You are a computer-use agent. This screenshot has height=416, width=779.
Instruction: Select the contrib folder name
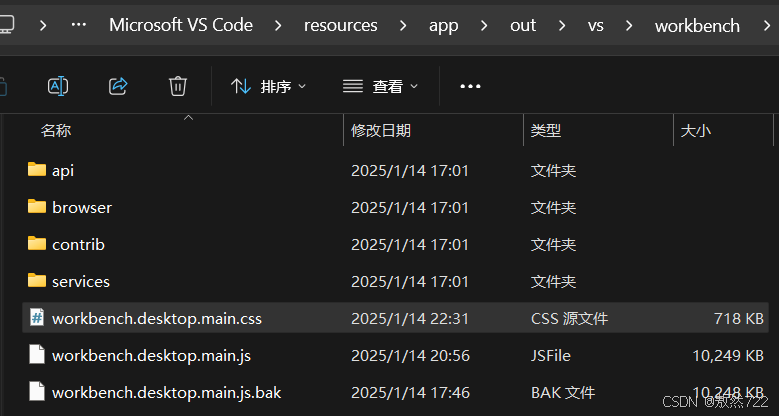pyautogui.click(x=78, y=245)
